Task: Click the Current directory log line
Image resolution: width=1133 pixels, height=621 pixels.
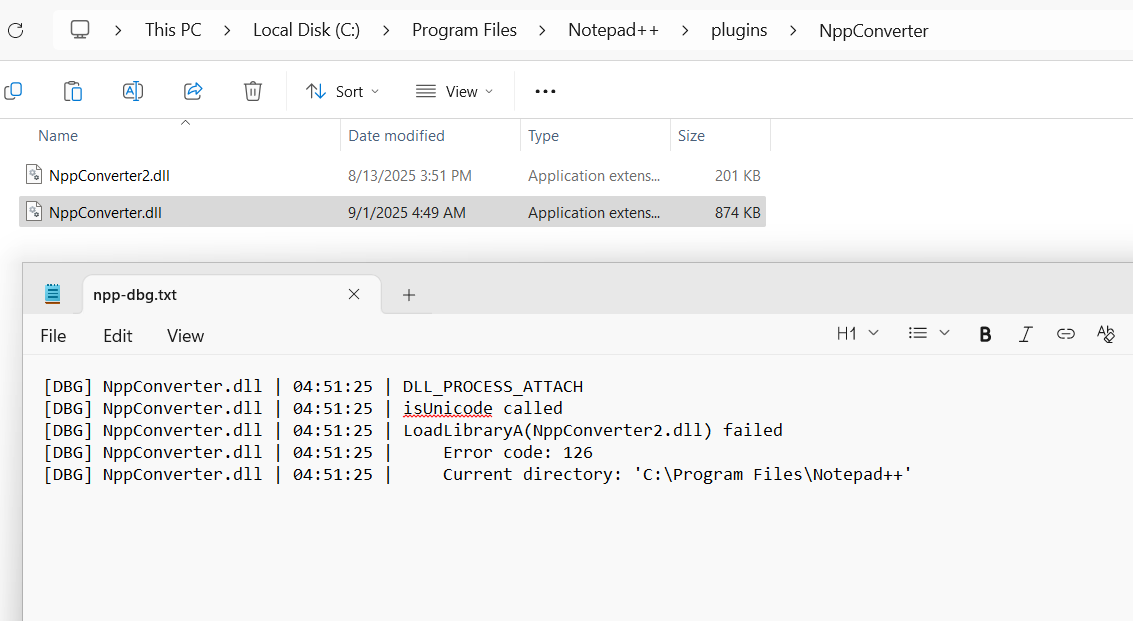Action: click(678, 474)
